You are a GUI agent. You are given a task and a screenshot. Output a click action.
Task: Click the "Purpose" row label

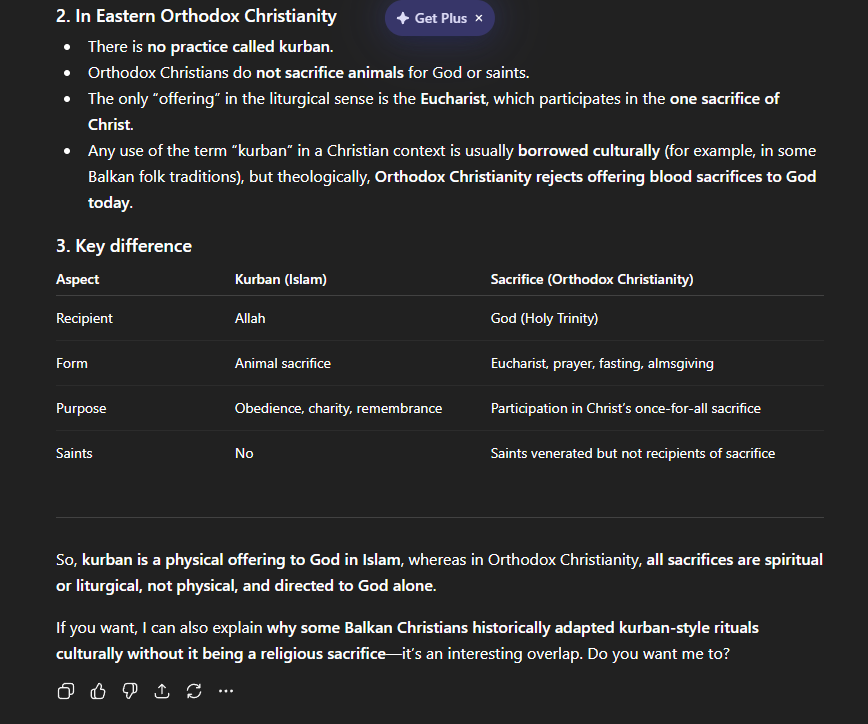tap(81, 408)
